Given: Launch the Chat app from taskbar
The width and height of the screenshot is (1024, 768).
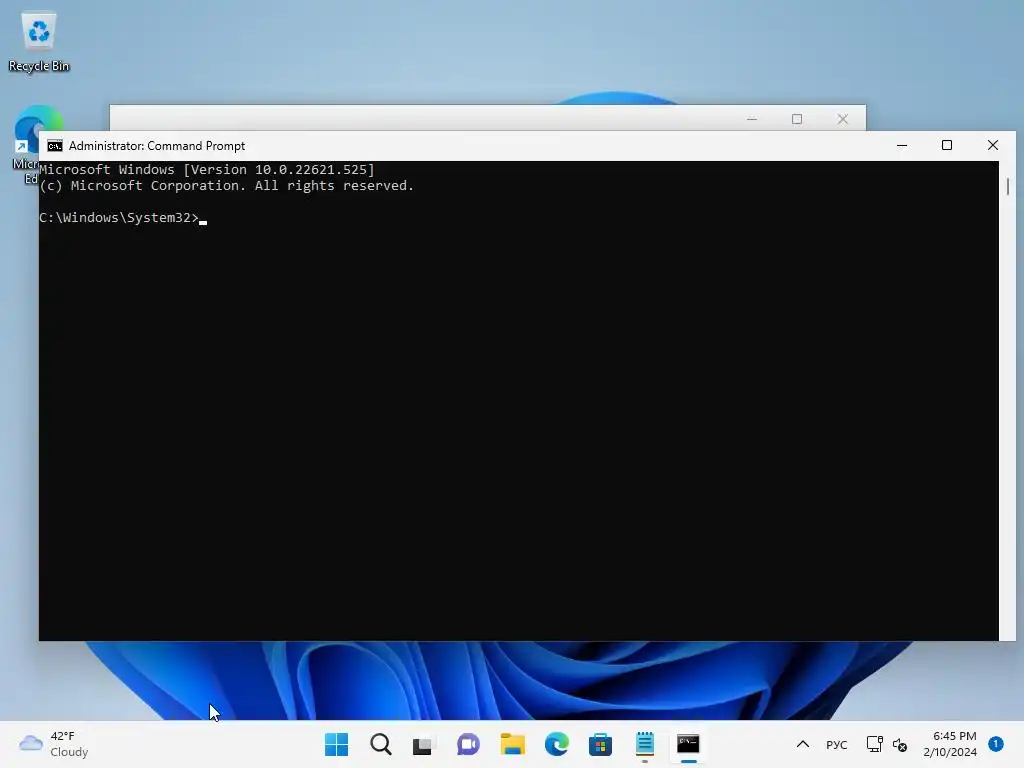Looking at the screenshot, I should point(468,744).
